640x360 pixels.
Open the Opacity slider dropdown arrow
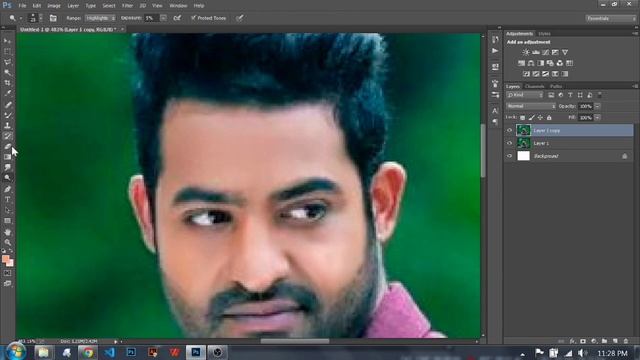pyautogui.click(x=597, y=106)
